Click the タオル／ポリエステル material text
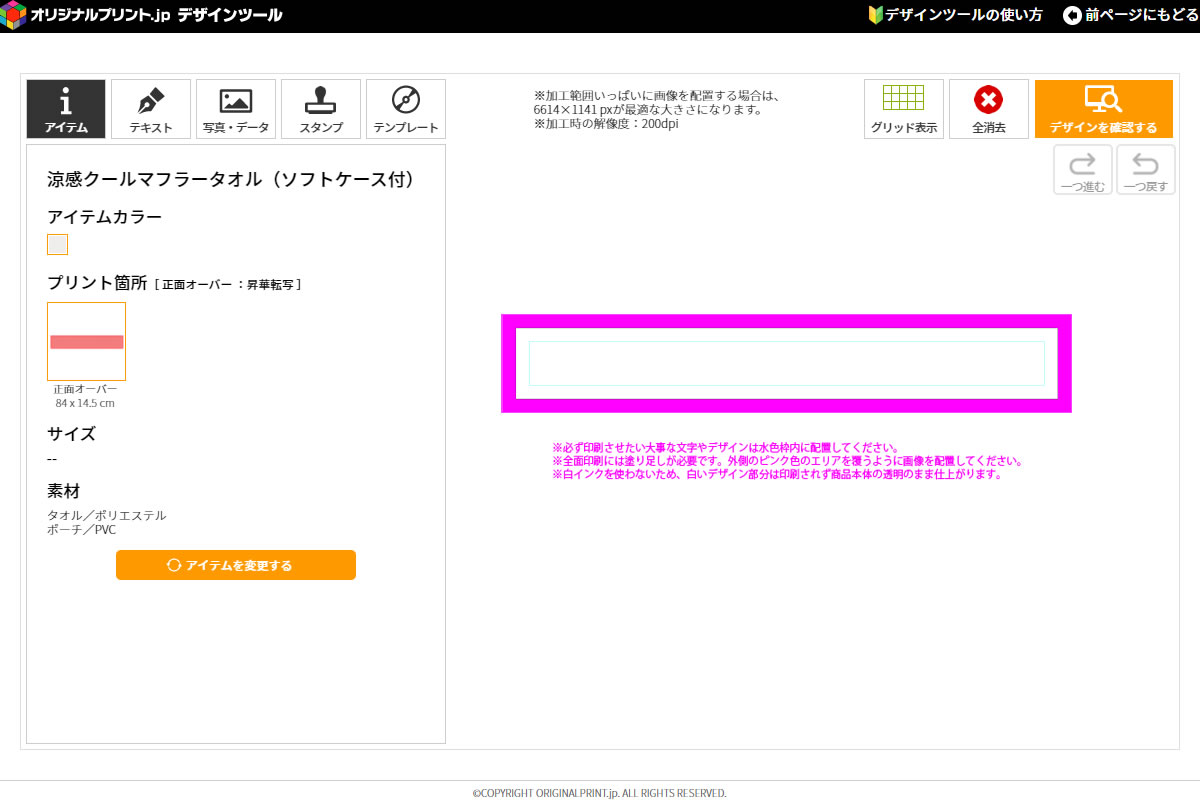Screen dimensions: 1200x800 point(107,516)
